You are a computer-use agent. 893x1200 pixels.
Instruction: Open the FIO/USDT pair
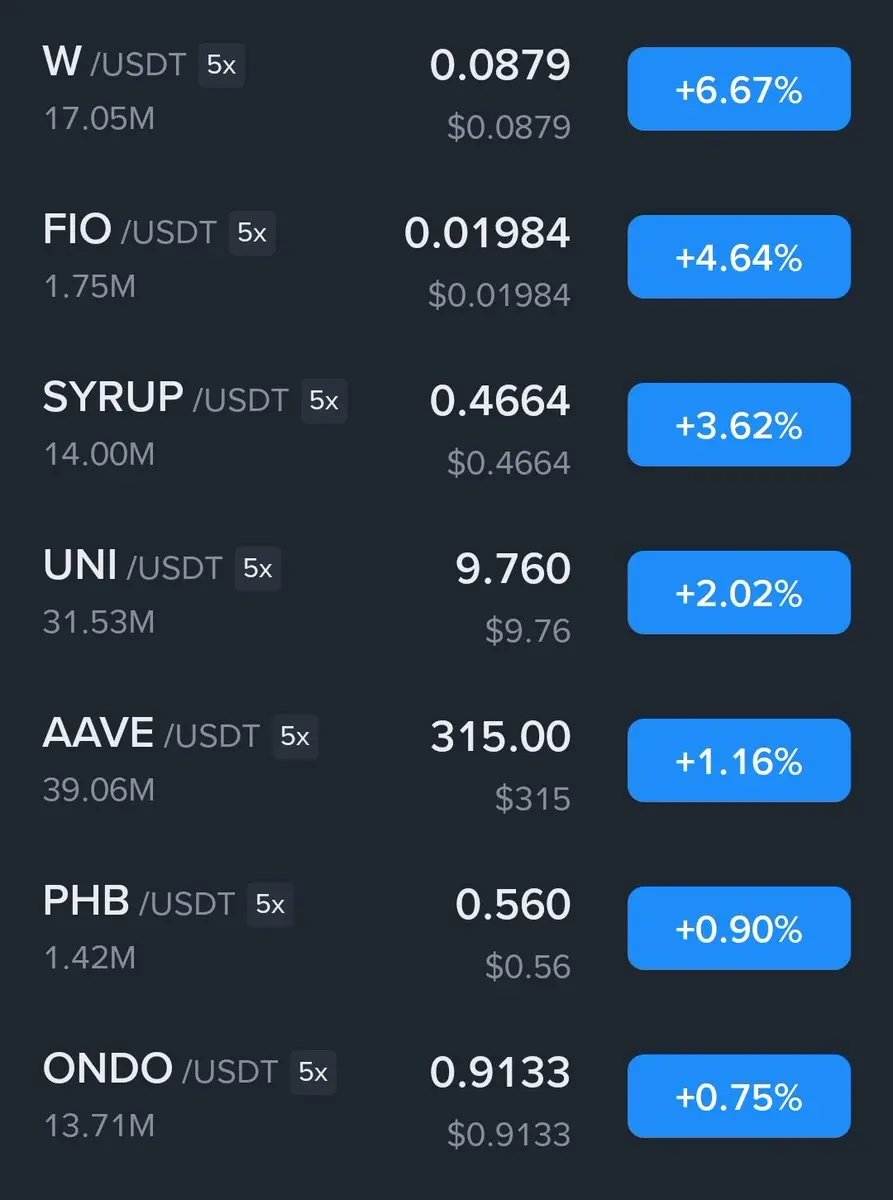(446, 258)
